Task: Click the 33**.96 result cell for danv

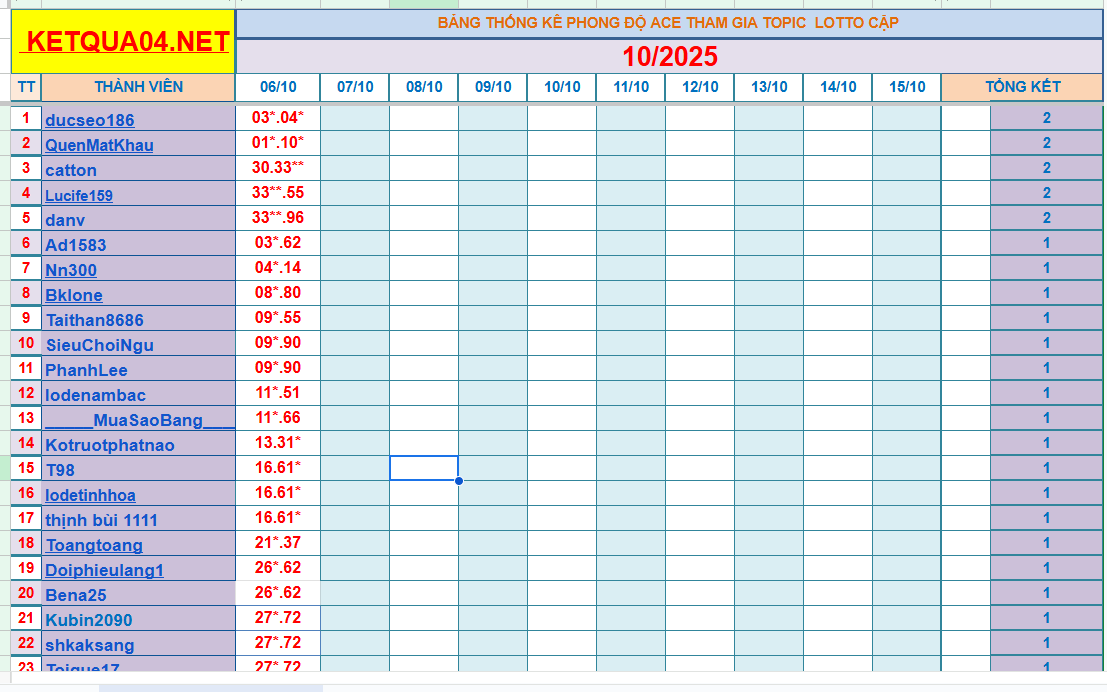Action: [278, 219]
